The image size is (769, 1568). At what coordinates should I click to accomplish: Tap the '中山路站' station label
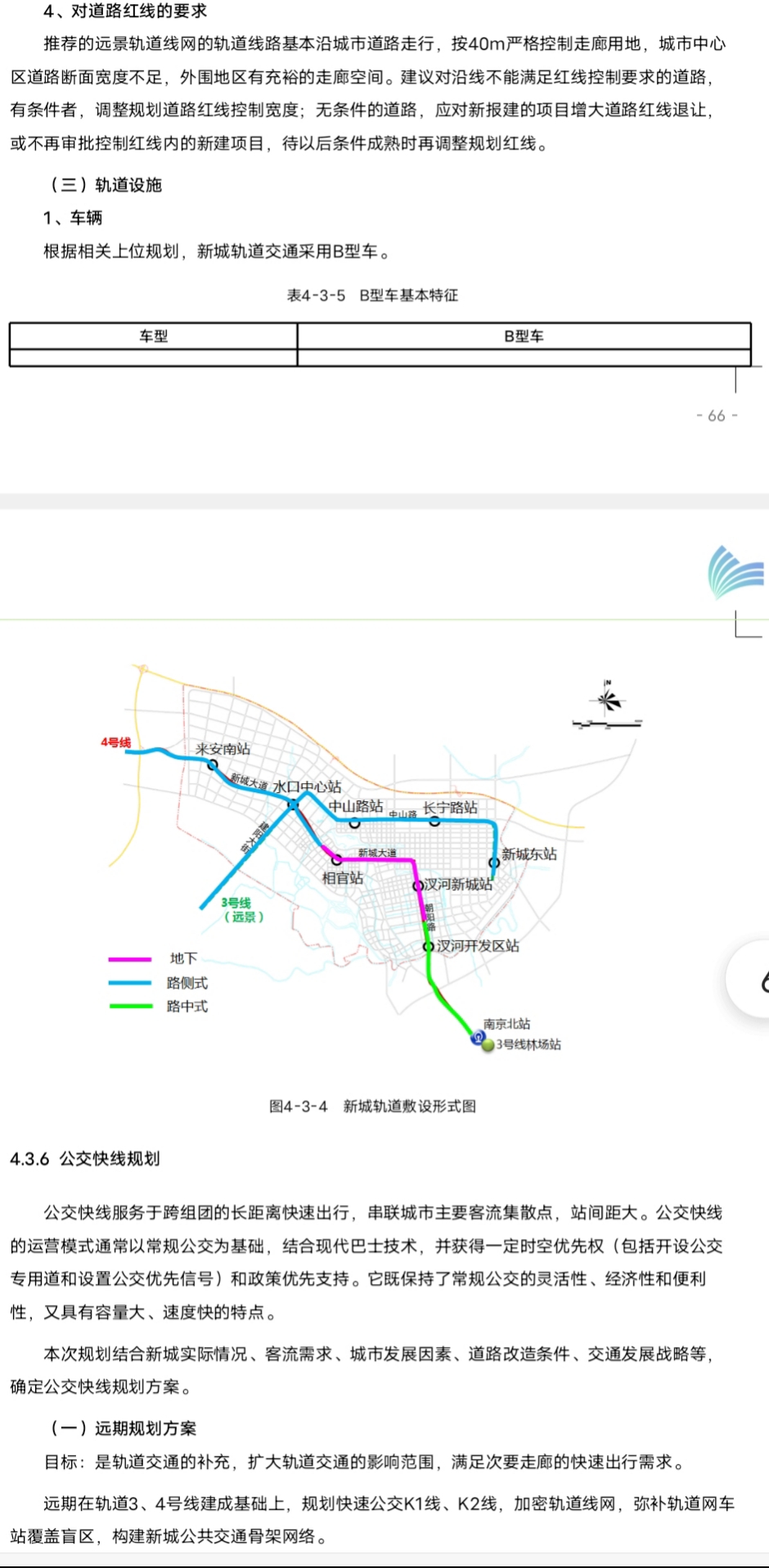click(x=356, y=806)
